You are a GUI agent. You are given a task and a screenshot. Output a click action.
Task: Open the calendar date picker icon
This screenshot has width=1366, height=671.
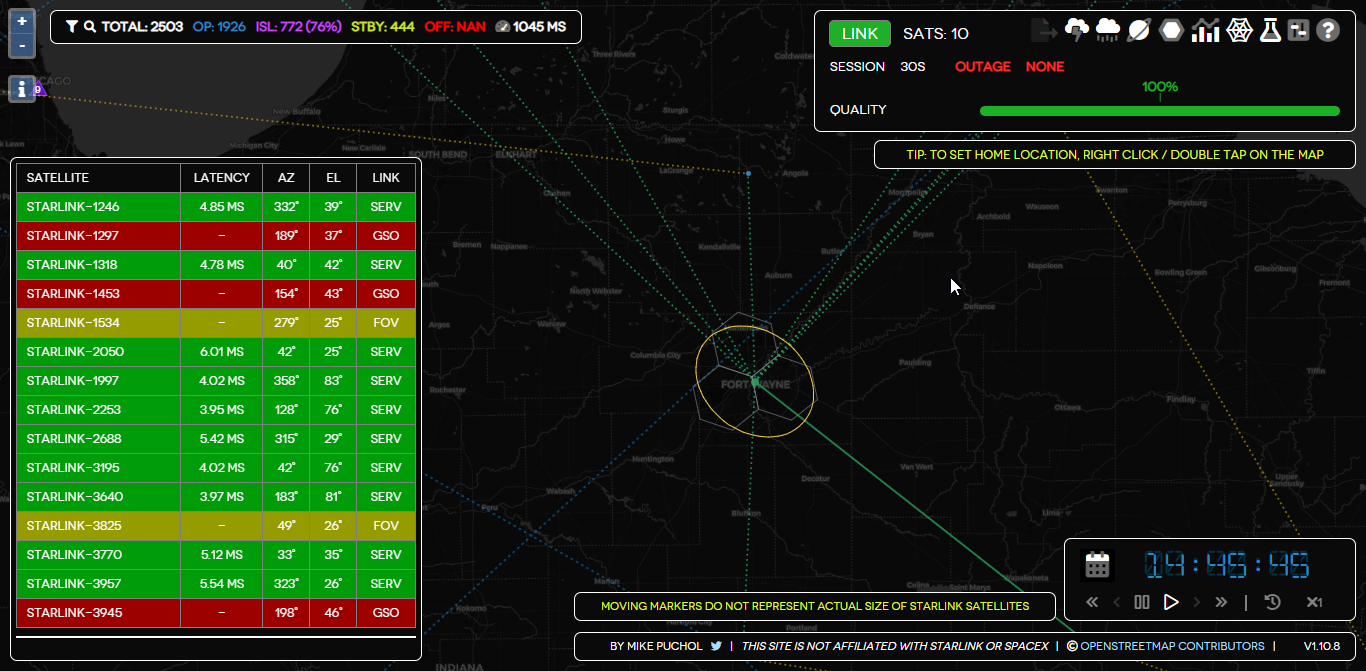tap(1098, 565)
